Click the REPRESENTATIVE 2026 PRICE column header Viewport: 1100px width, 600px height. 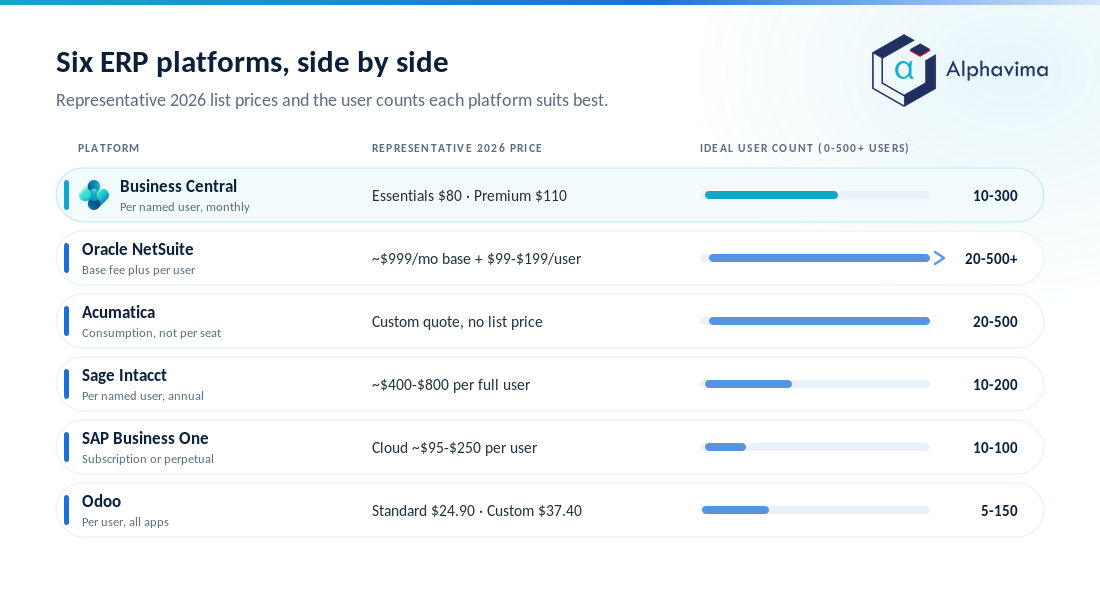457,148
